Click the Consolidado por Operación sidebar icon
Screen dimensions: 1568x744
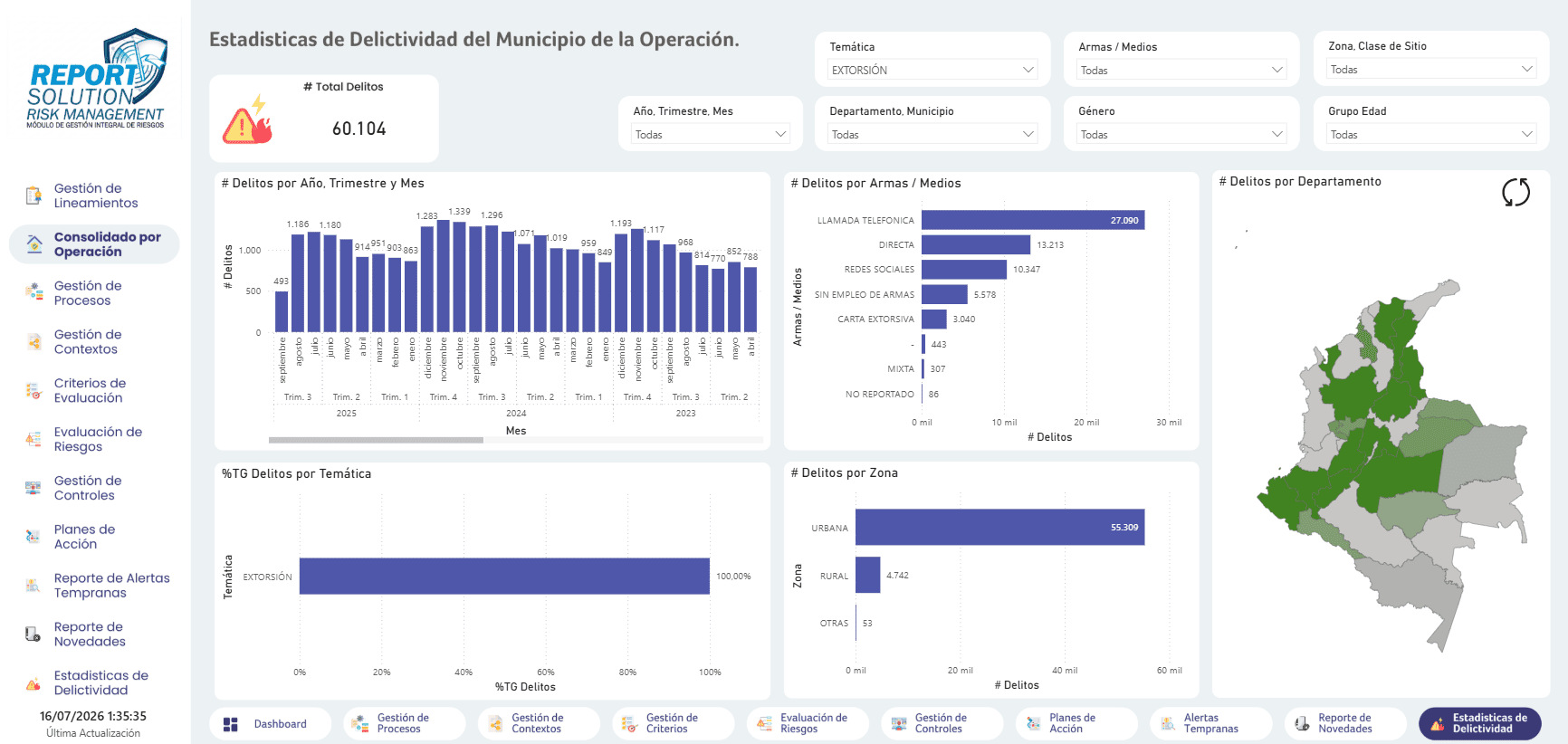pos(33,244)
